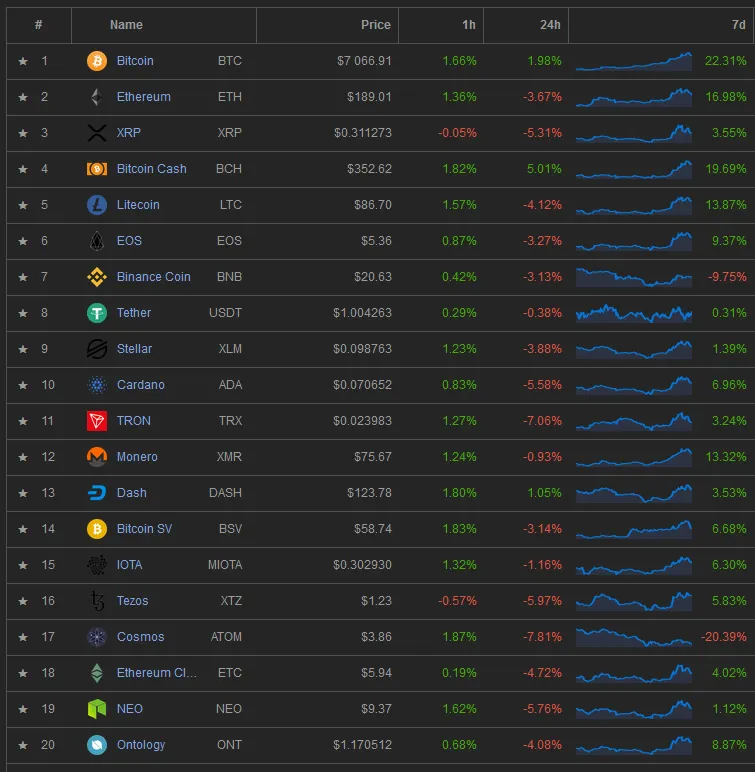This screenshot has height=772, width=755.
Task: Click the Binance Coin logo icon
Action: tap(97, 277)
